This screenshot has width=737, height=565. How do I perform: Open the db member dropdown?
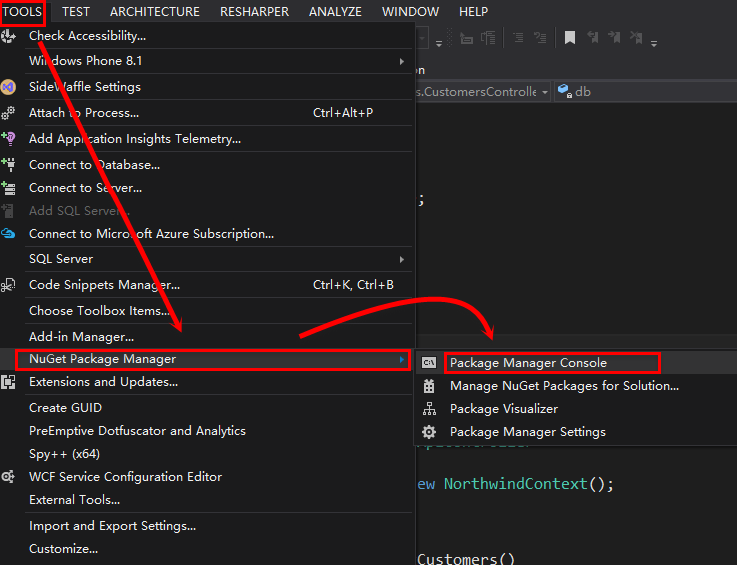[x=645, y=92]
